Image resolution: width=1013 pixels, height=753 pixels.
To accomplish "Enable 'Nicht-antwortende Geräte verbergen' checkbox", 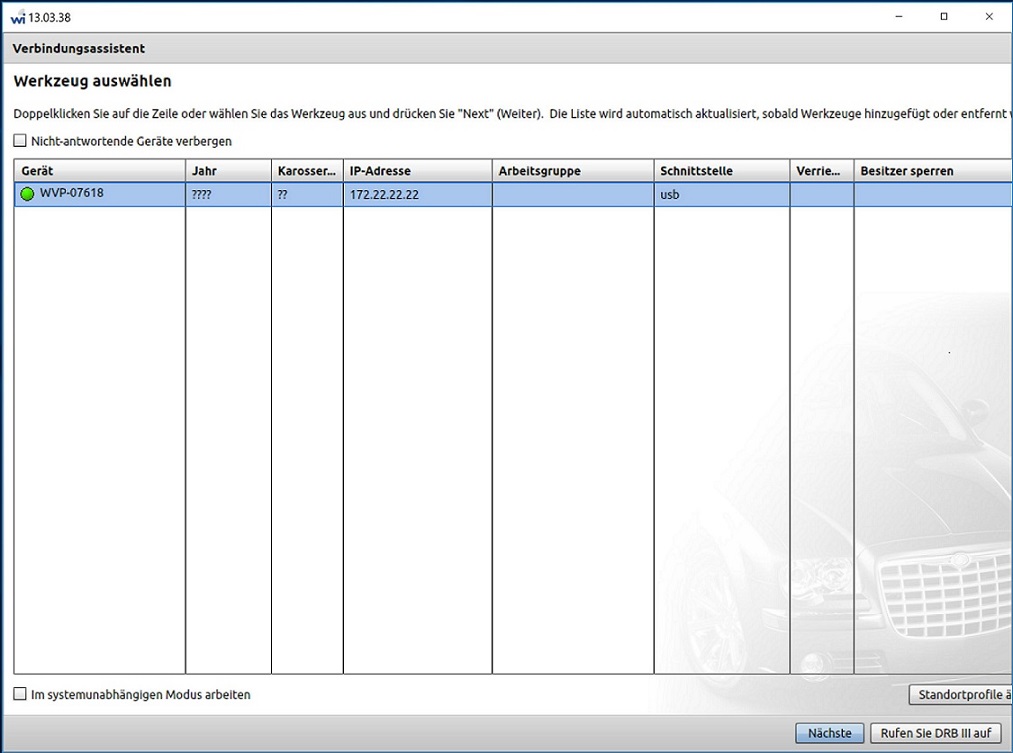I will click(21, 141).
